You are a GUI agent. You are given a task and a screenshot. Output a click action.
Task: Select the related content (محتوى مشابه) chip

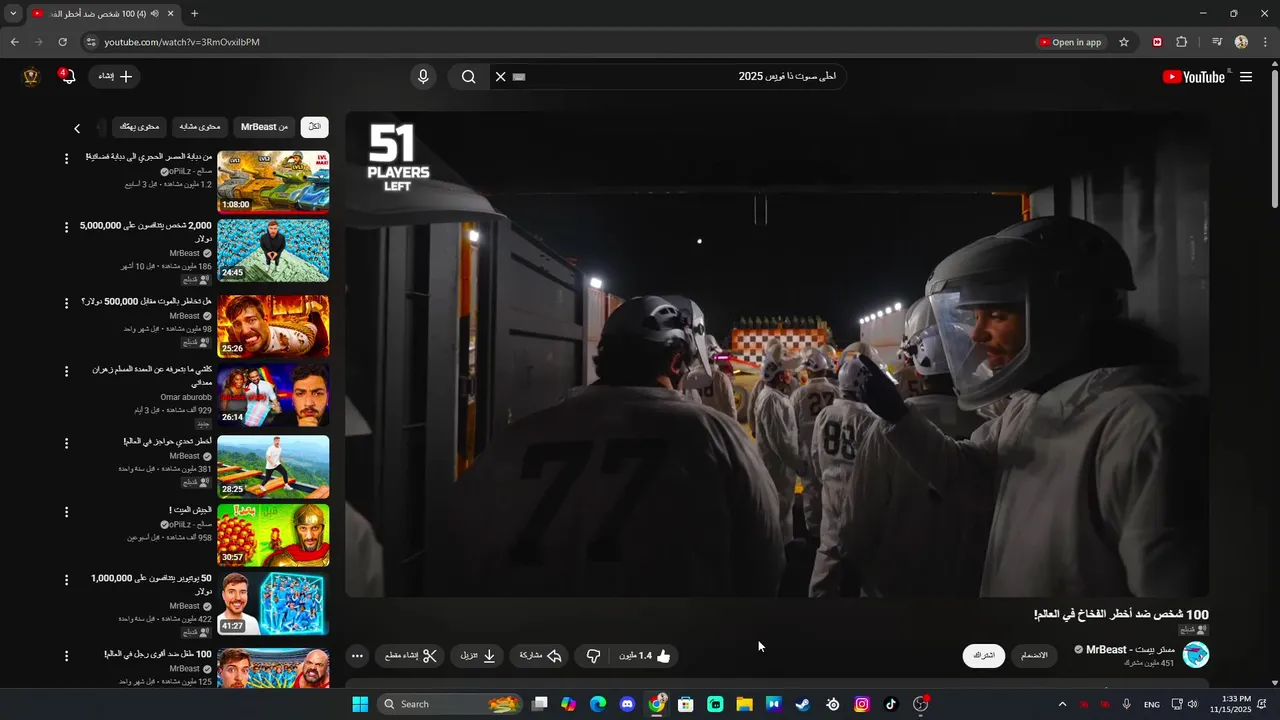[x=200, y=127]
